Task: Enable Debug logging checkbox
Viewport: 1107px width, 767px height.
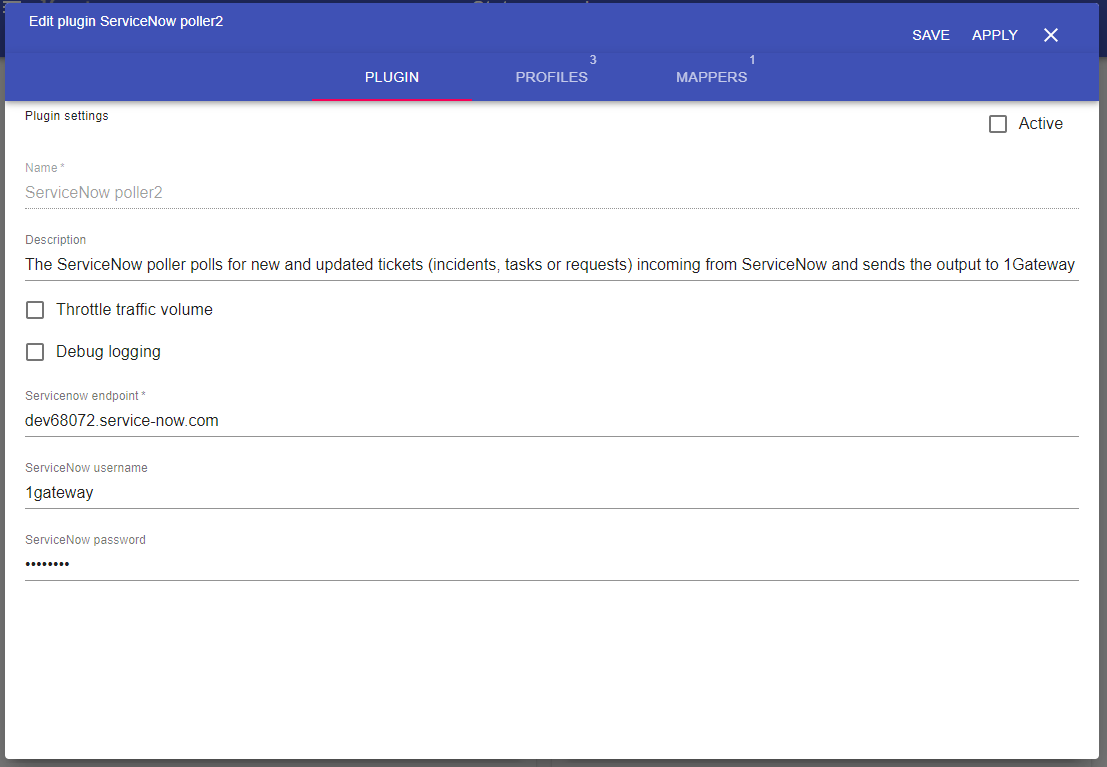Action: 35,352
